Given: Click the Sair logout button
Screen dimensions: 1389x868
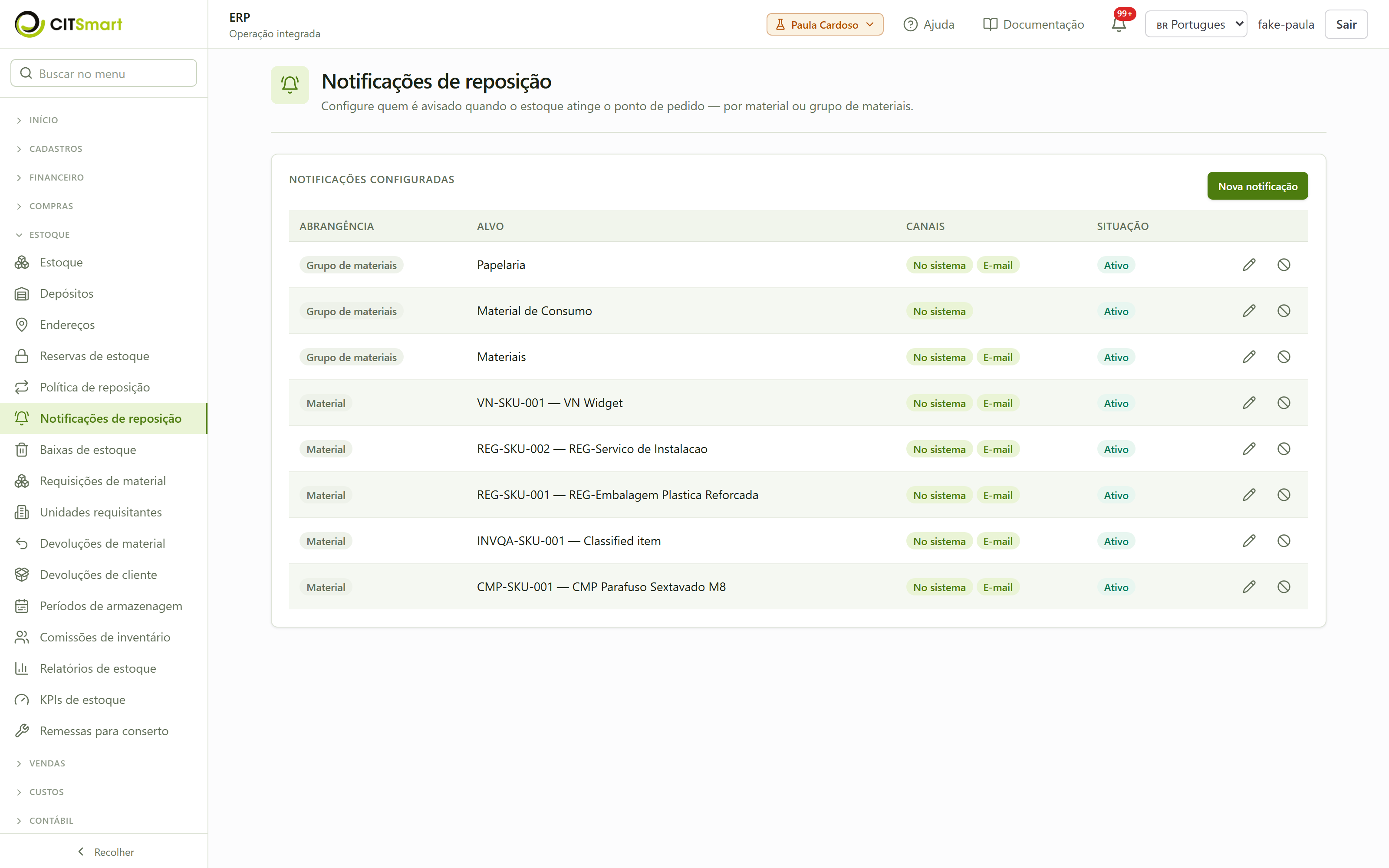Looking at the screenshot, I should (x=1346, y=24).
